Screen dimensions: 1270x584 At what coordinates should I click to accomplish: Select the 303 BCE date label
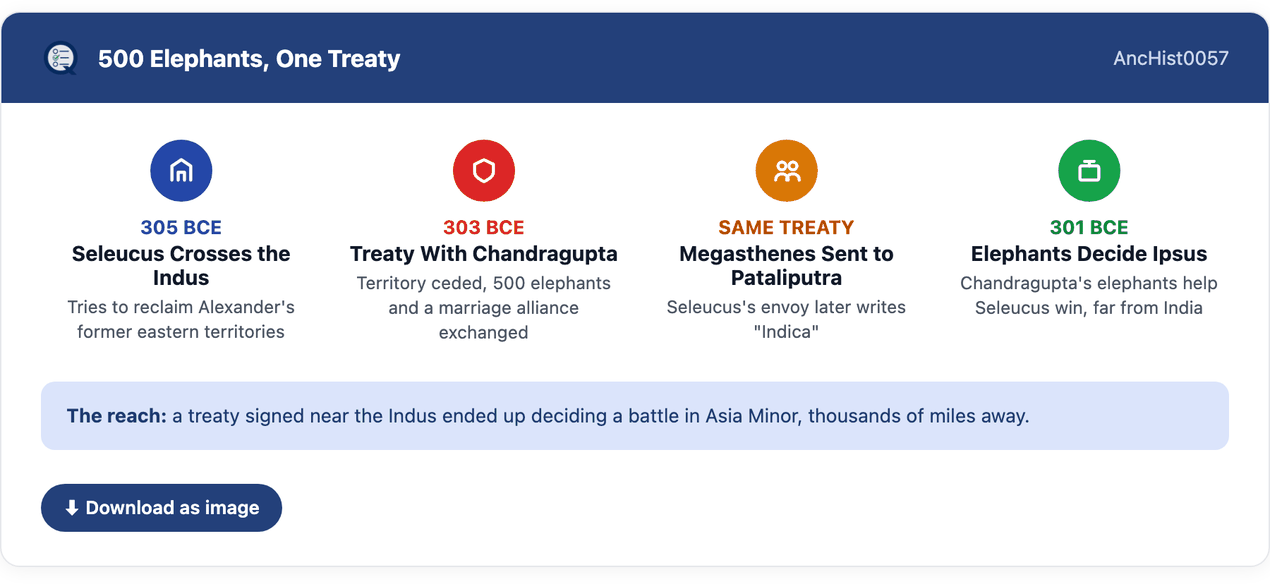(484, 227)
